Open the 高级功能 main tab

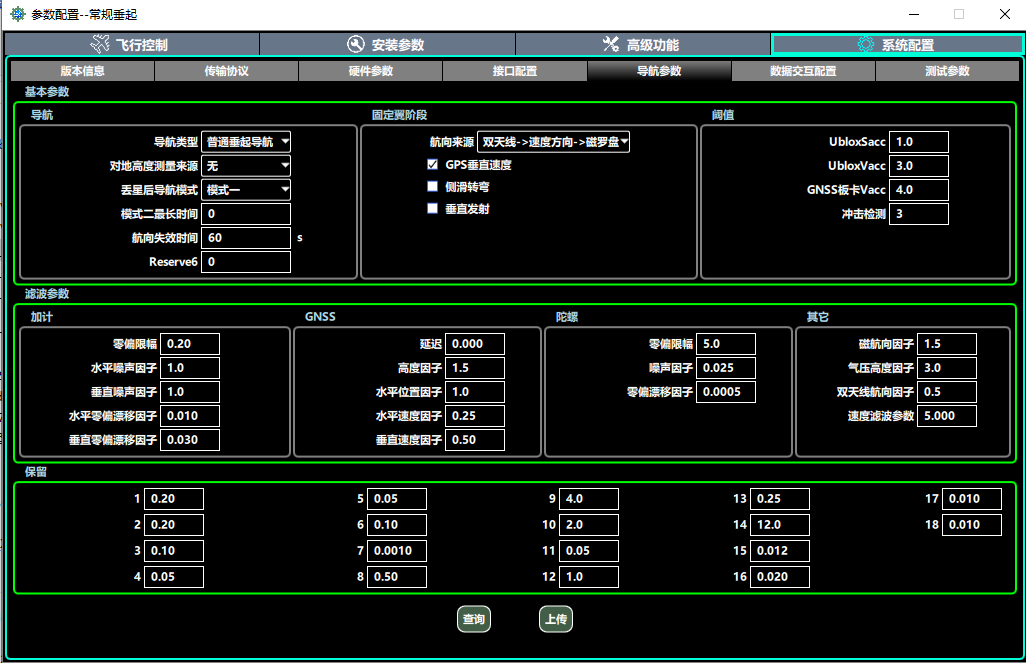coord(642,45)
